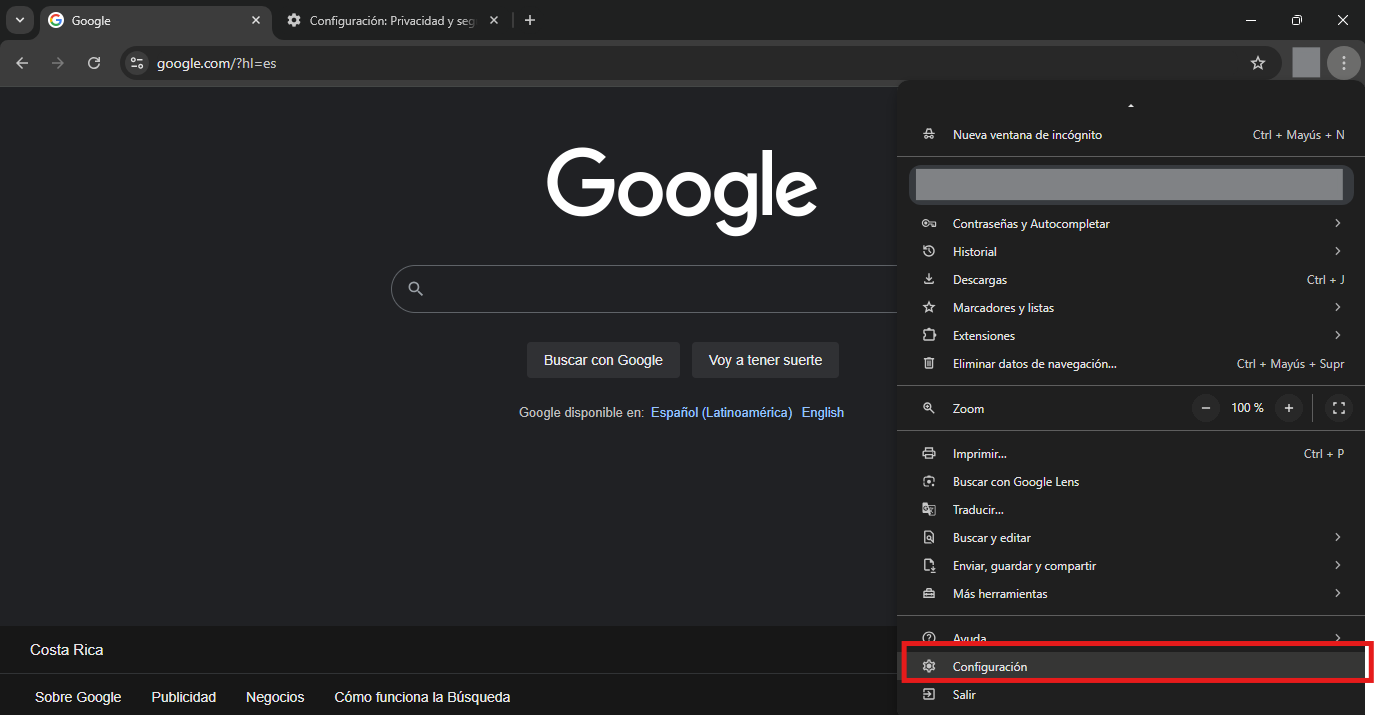Click the download arrow icon
This screenshot has height=715, width=1375.
929,280
